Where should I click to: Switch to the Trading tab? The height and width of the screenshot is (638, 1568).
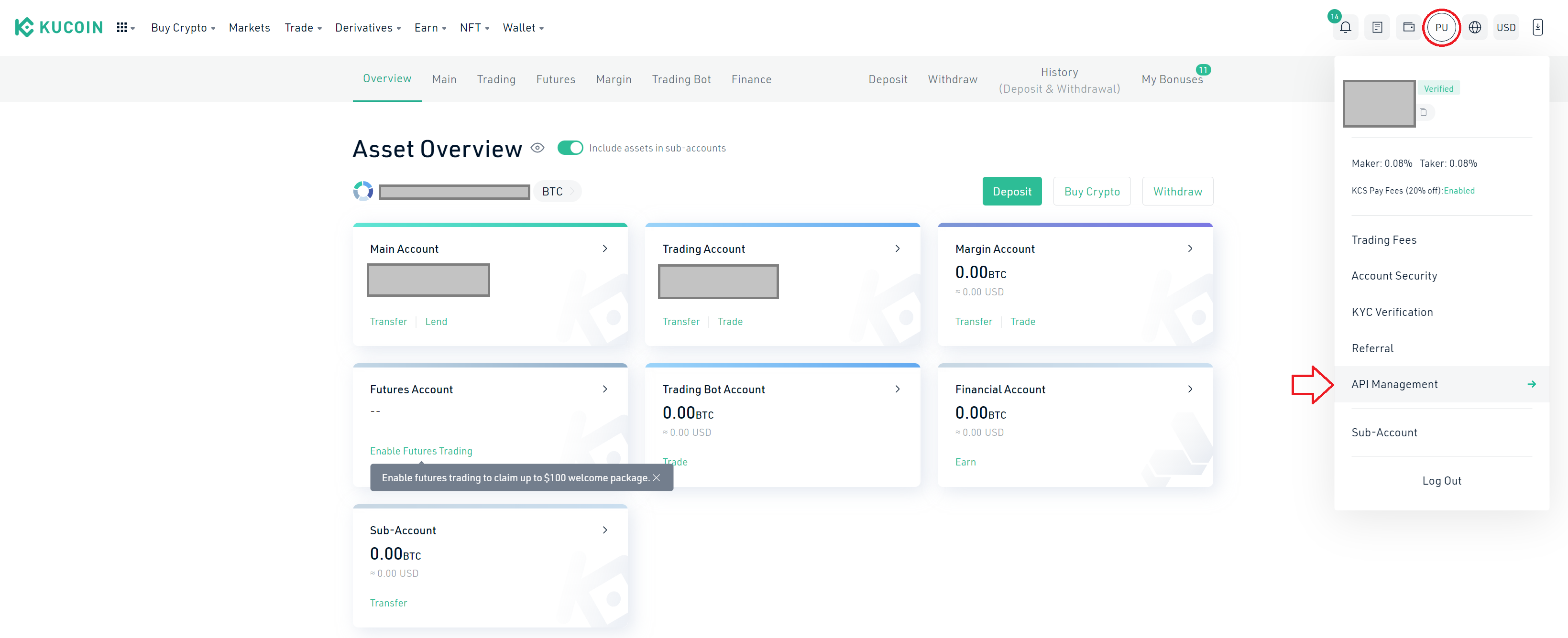click(496, 79)
